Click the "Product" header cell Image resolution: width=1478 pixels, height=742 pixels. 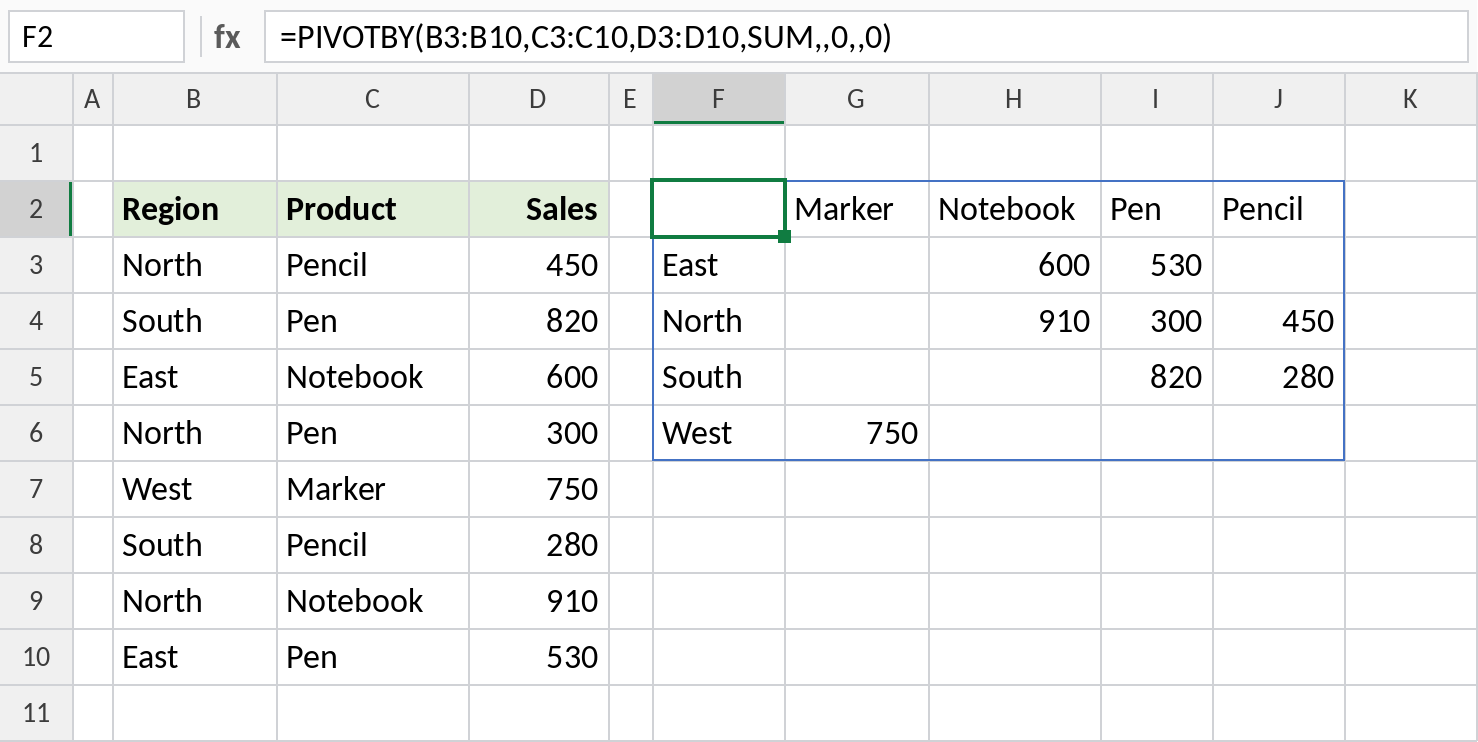373,209
